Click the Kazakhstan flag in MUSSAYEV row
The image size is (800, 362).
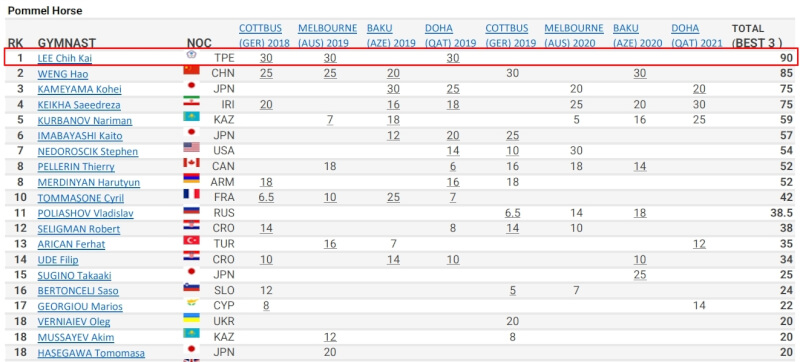tap(191, 333)
